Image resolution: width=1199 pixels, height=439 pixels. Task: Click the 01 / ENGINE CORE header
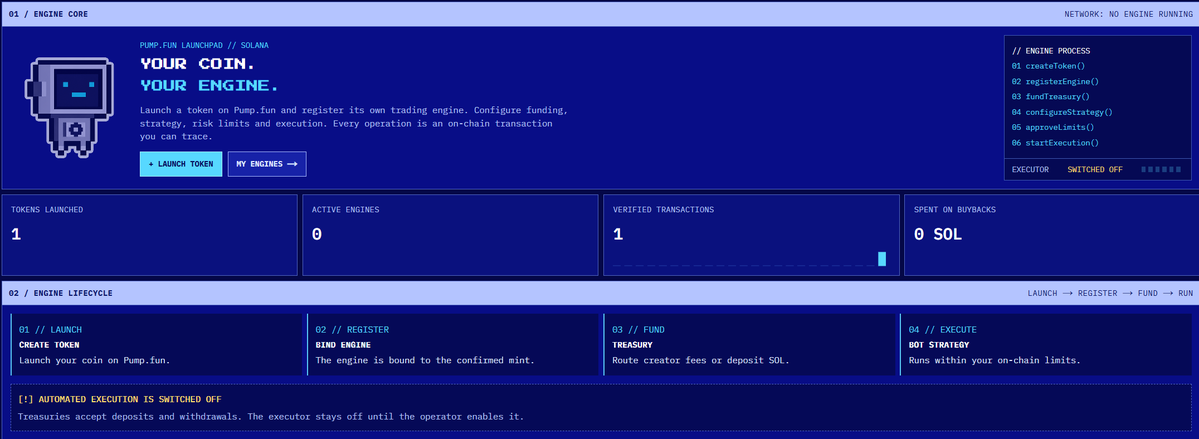[48, 15]
